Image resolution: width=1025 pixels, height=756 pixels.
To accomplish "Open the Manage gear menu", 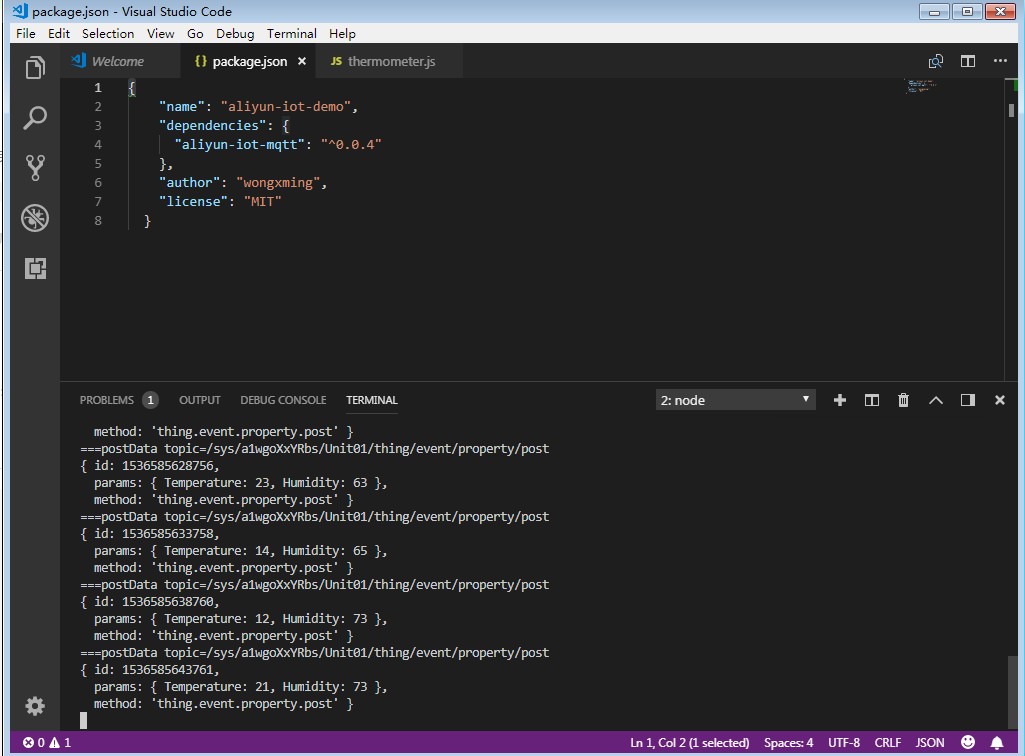I will click(x=35, y=706).
